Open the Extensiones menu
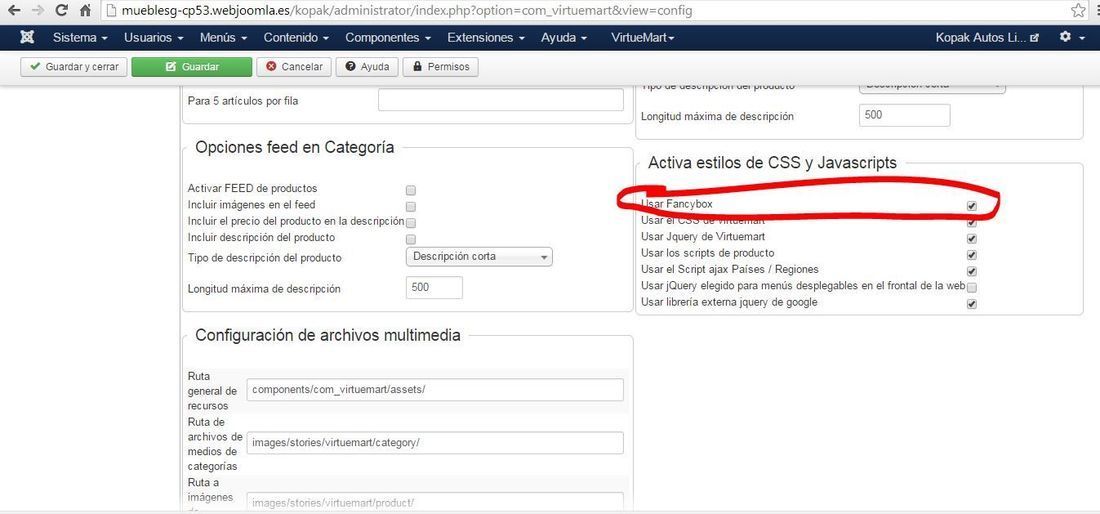 pyautogui.click(x=486, y=37)
